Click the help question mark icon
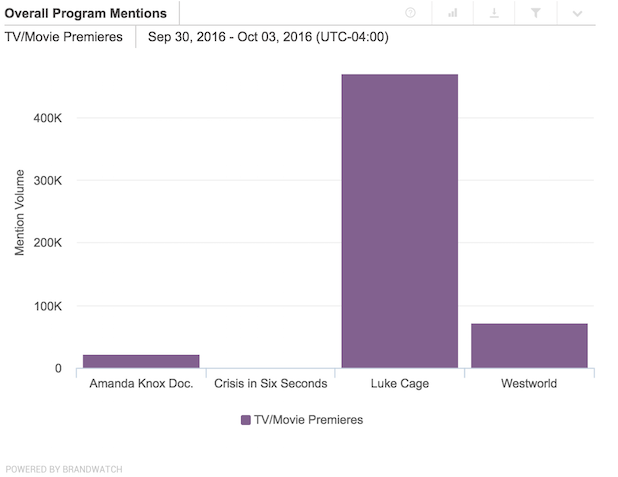This screenshot has width=618, height=477. 410,13
